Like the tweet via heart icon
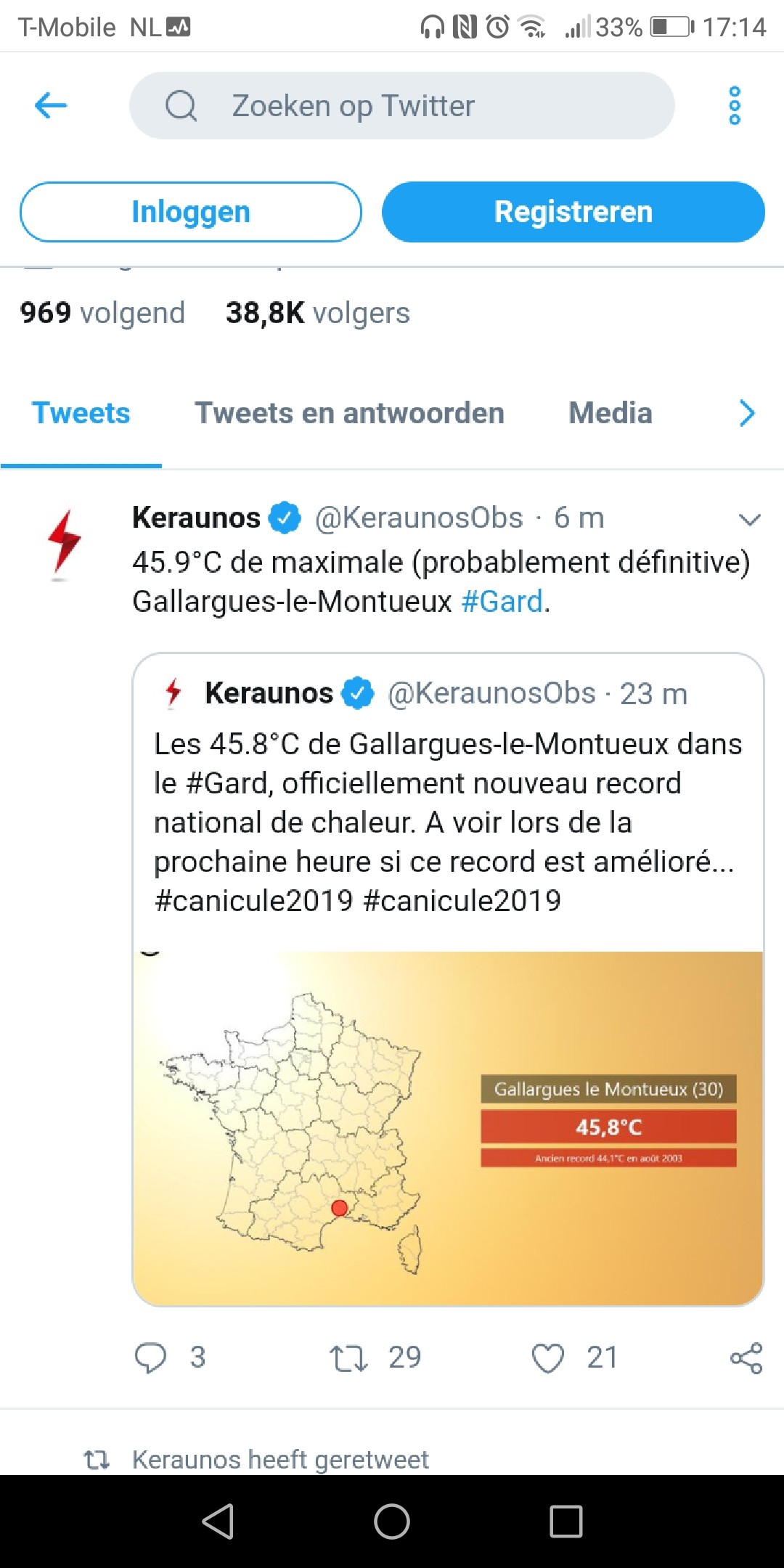Image resolution: width=784 pixels, height=1568 pixels. pyautogui.click(x=547, y=1357)
